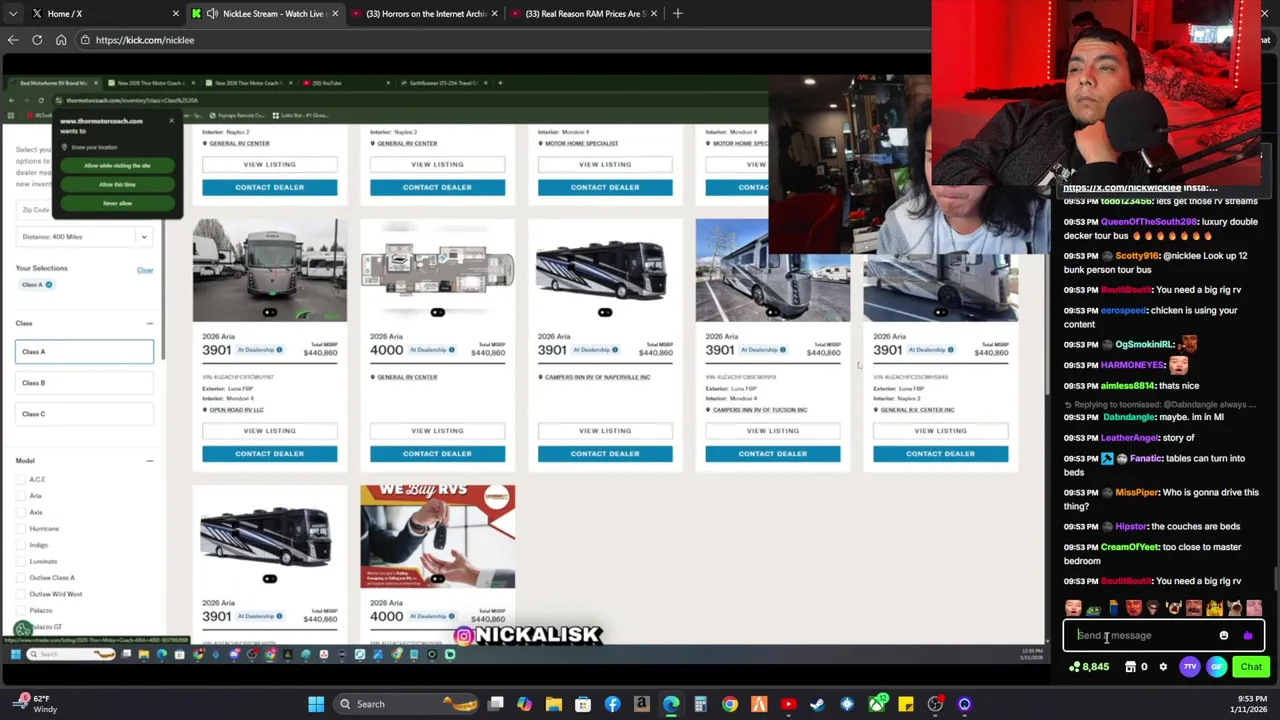
Task: Open the YouTube taskbar icon
Action: (789, 704)
